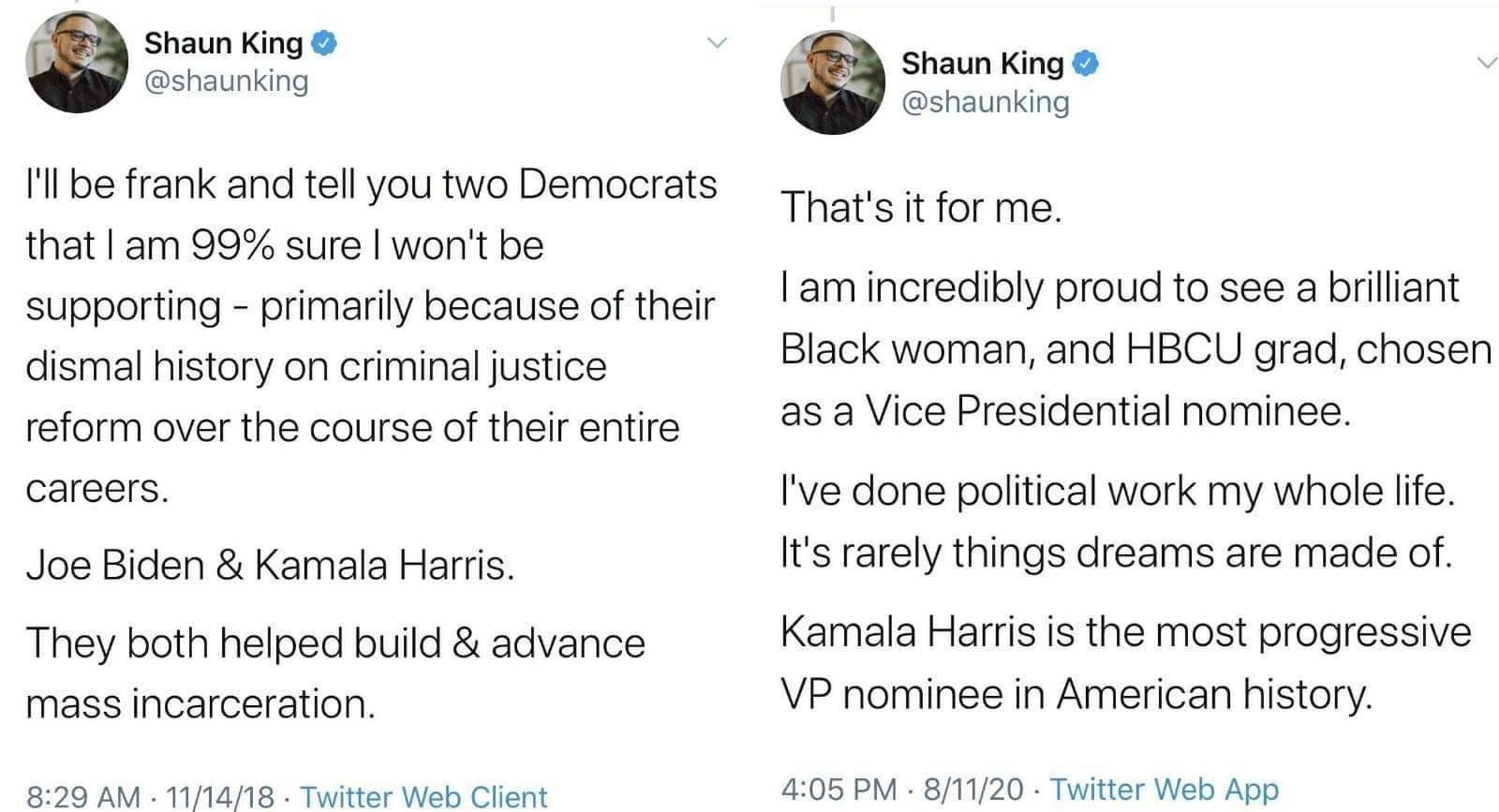Open the left tweet's profile avatar
Viewport: 1499px width, 812px height.
click(77, 62)
